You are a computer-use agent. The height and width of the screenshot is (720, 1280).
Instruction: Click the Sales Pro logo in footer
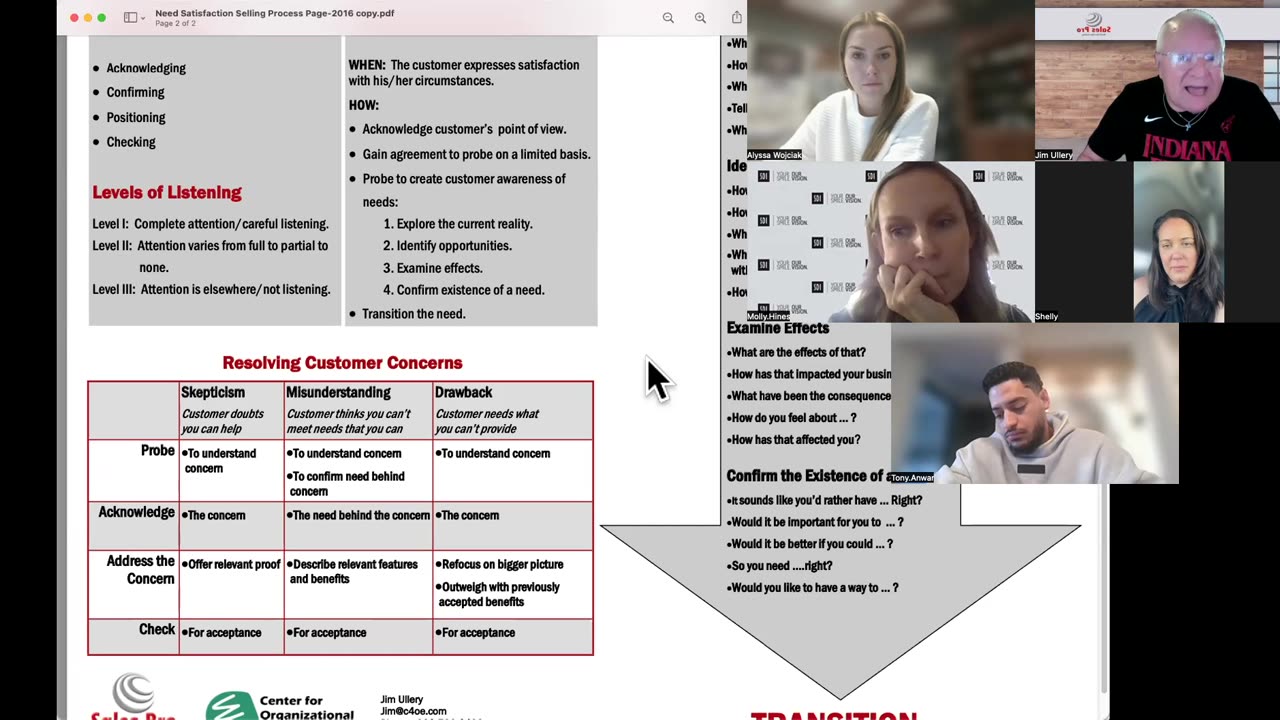point(133,697)
